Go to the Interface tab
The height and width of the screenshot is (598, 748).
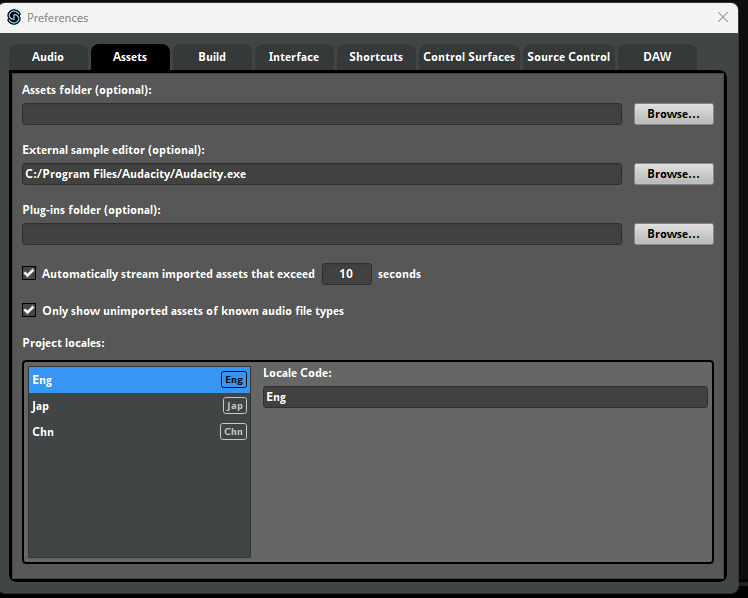click(x=294, y=57)
